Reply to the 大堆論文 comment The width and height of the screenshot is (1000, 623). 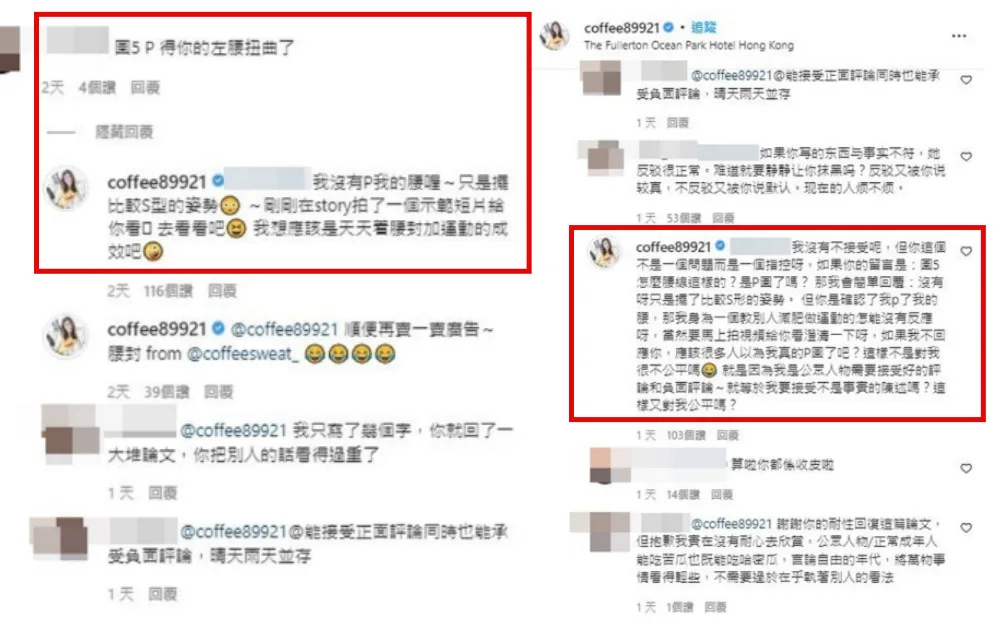coord(163,493)
